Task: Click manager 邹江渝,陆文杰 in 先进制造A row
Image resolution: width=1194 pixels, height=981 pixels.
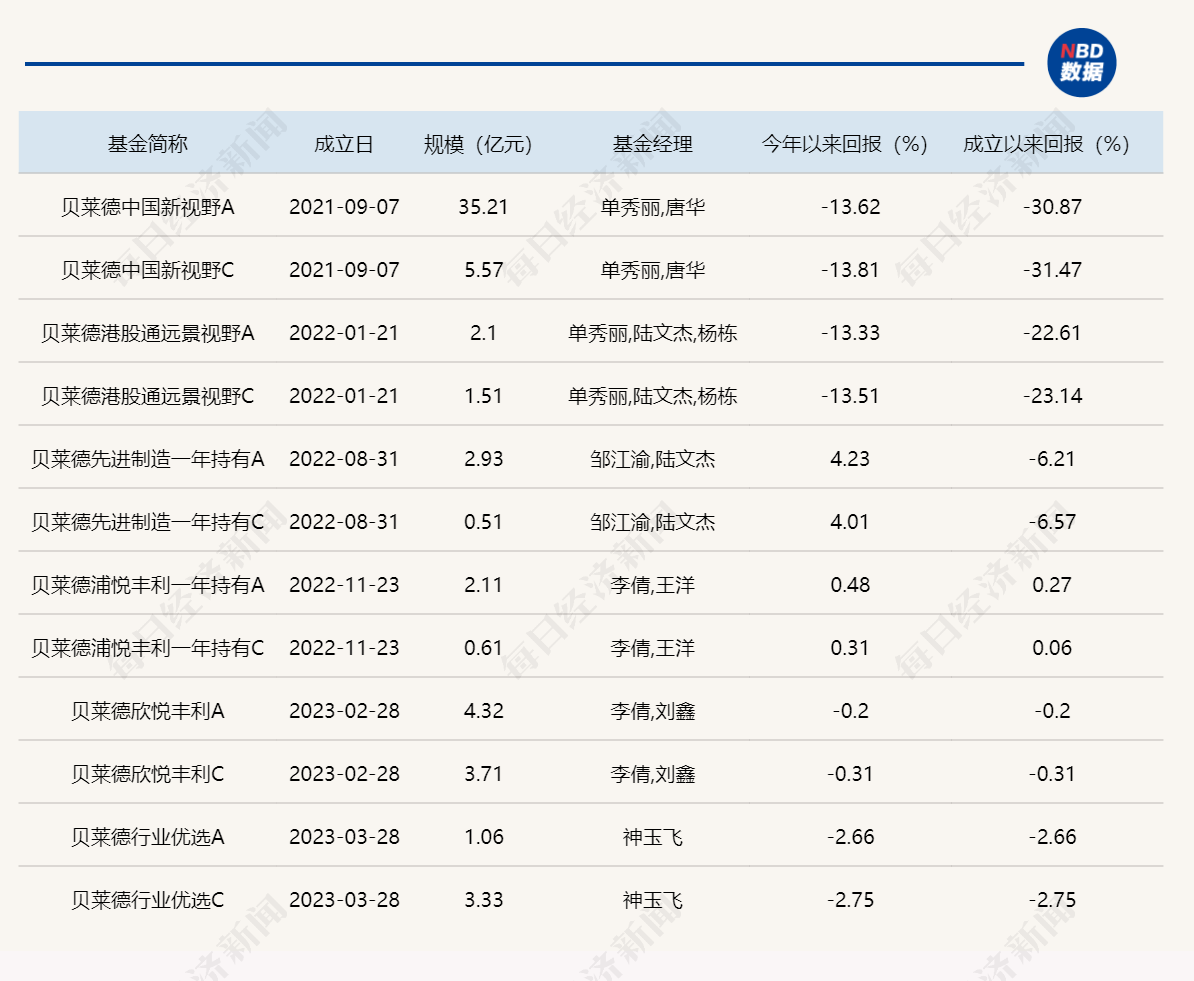Action: tap(653, 459)
